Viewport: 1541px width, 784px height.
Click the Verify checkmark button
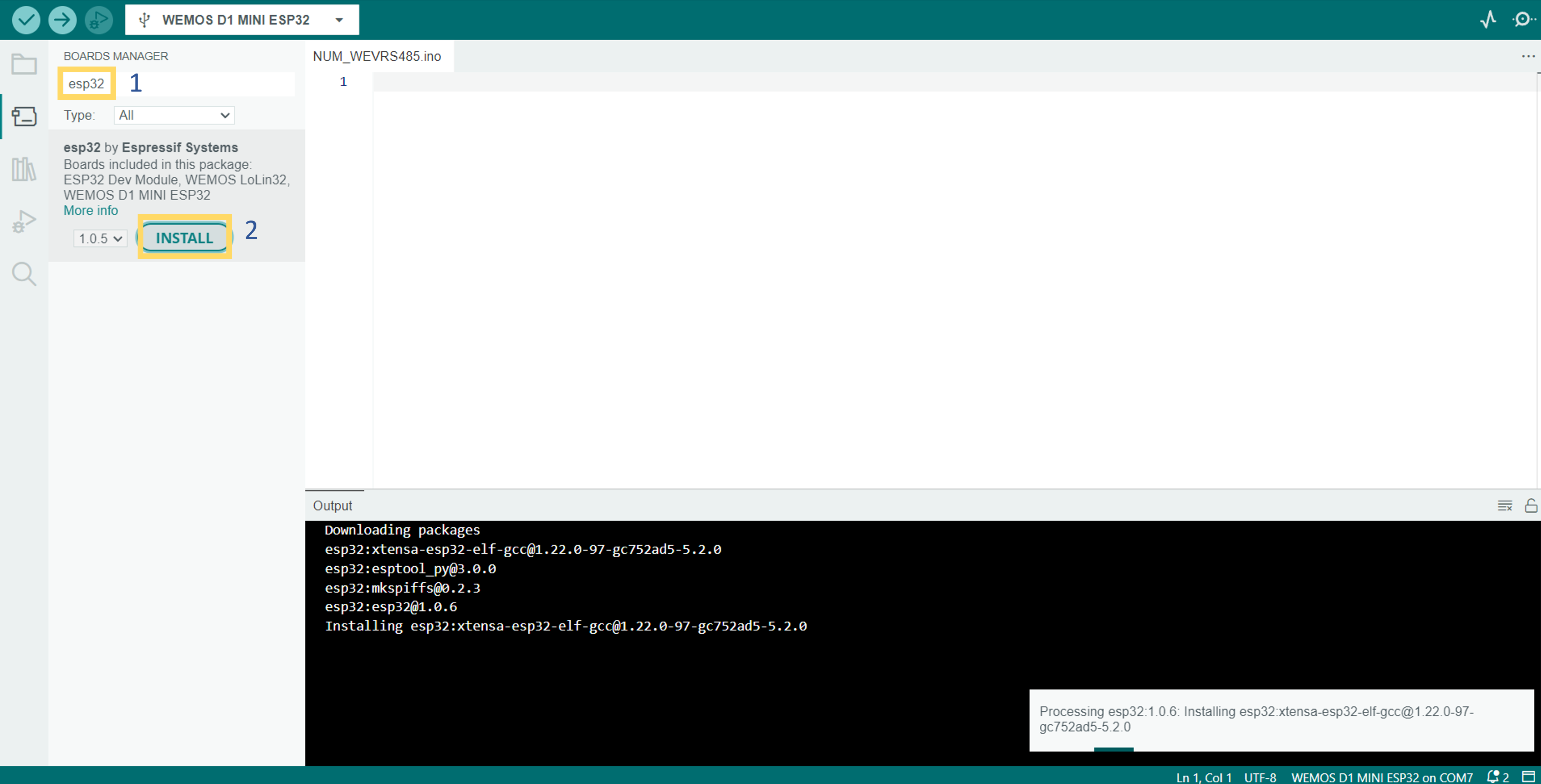coord(26,20)
